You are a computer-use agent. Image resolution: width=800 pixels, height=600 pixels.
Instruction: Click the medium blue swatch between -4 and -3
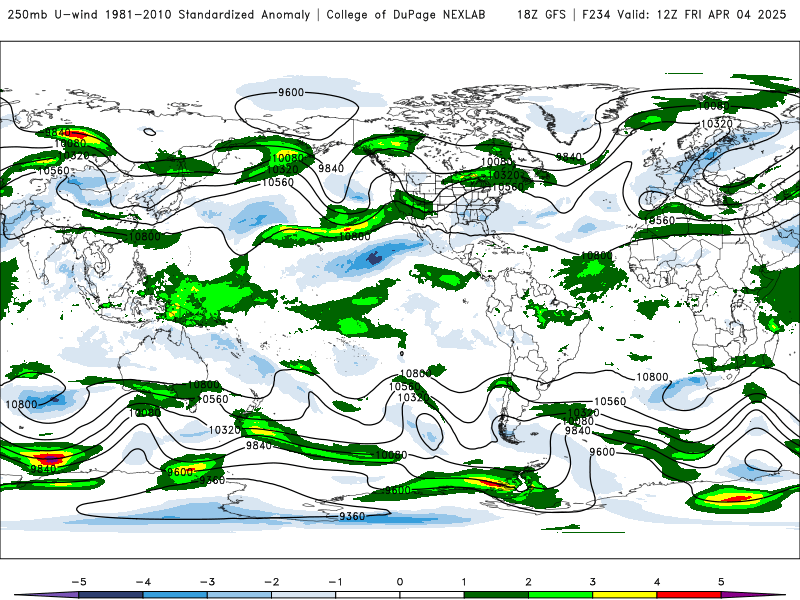[x=175, y=595]
